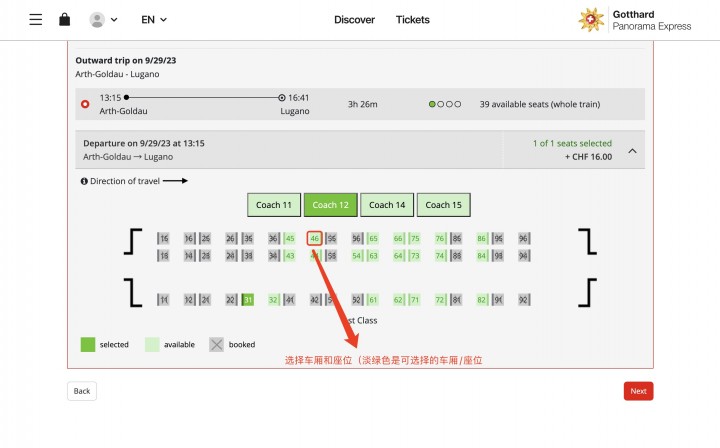
Task: Choose seat 63
Action: pos(373,256)
